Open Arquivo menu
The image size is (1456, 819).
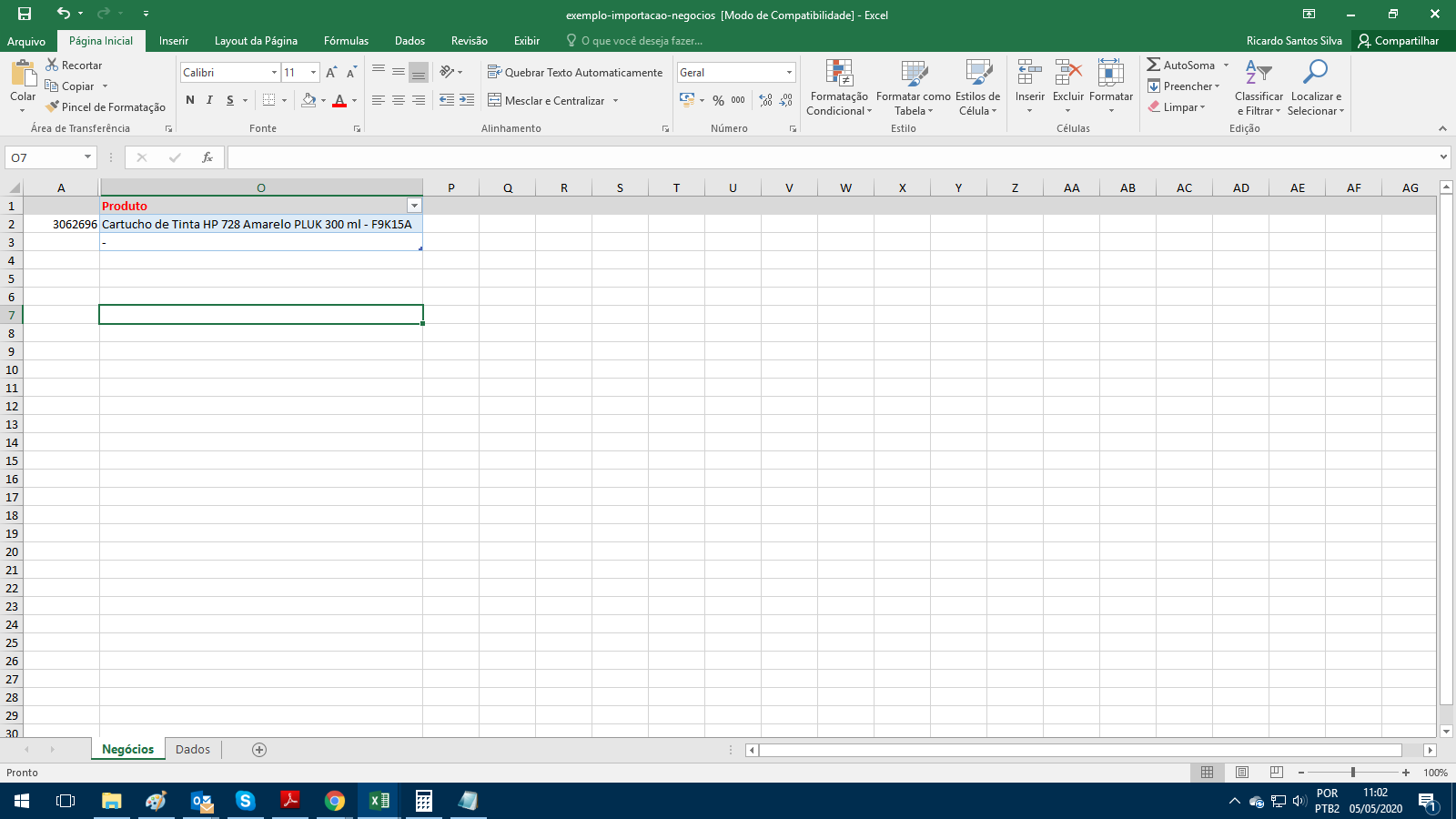(x=26, y=41)
